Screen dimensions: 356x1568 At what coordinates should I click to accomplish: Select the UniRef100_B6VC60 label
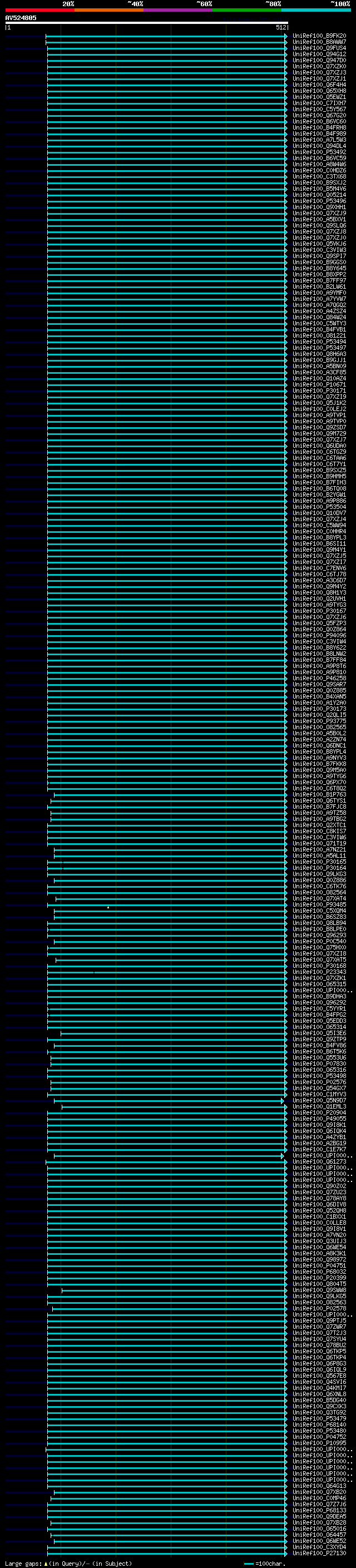319,121
